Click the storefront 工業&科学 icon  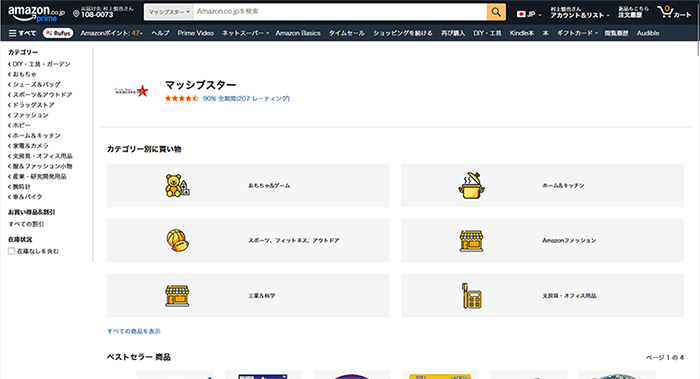tap(177, 296)
